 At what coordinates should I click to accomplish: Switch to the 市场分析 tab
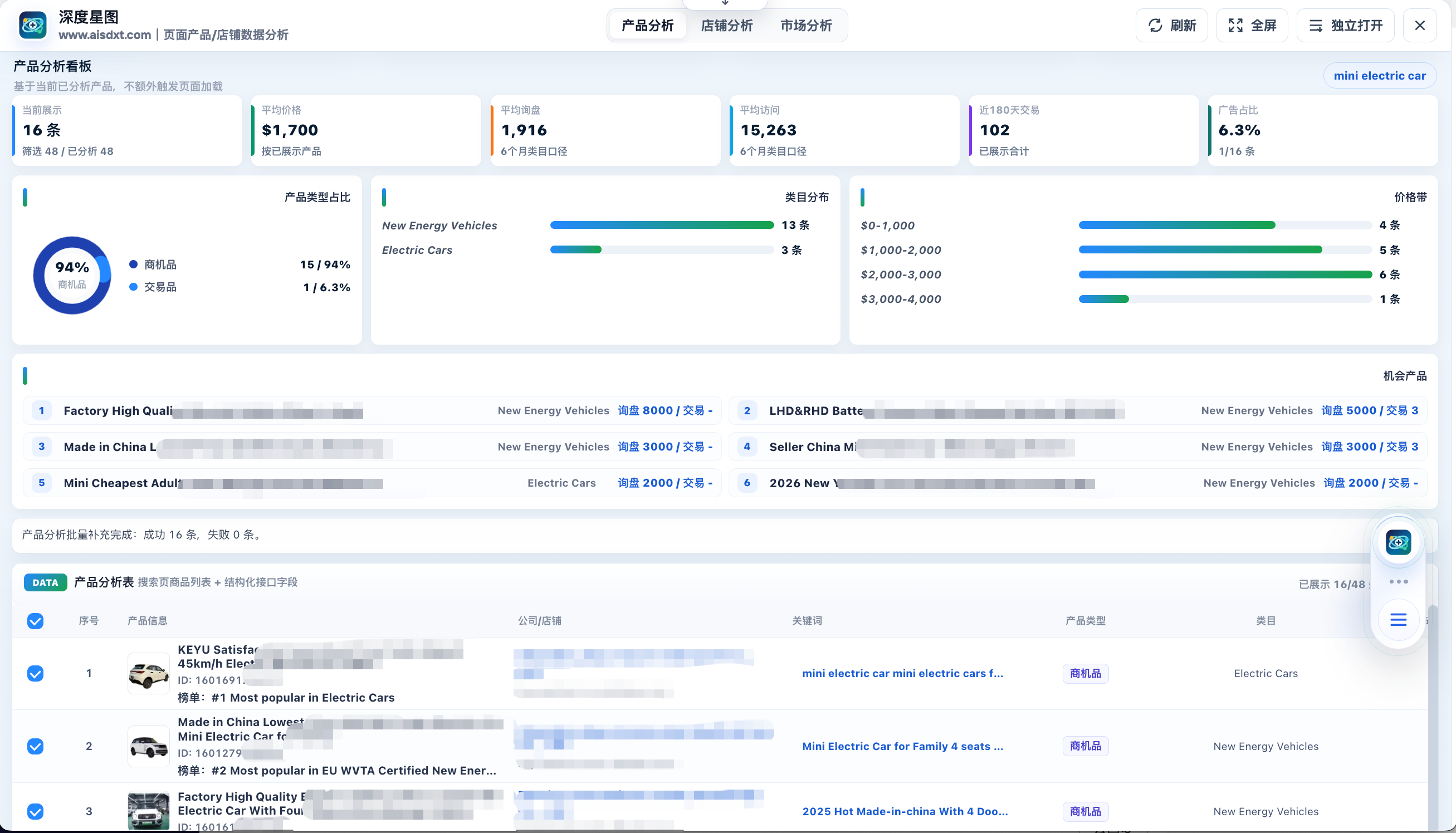[806, 26]
